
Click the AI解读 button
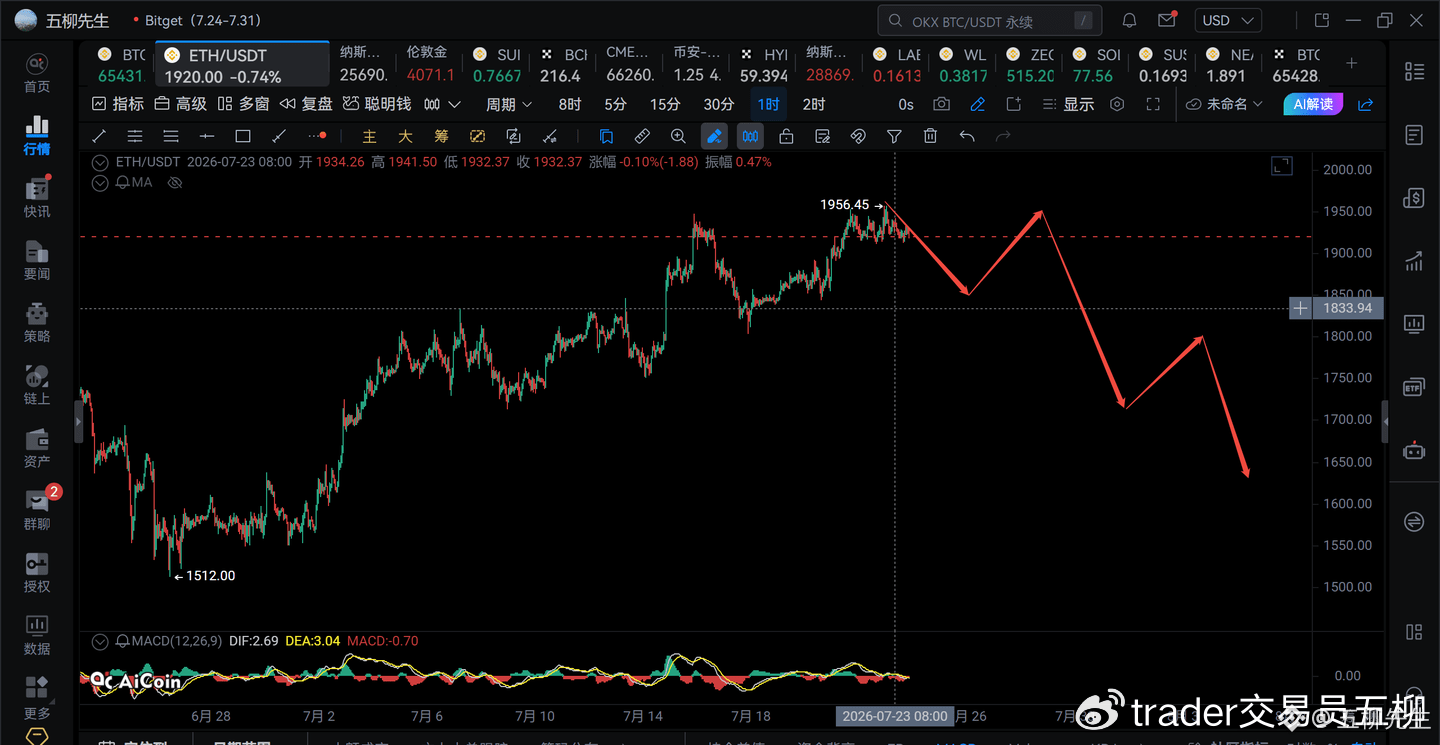[x=1313, y=104]
